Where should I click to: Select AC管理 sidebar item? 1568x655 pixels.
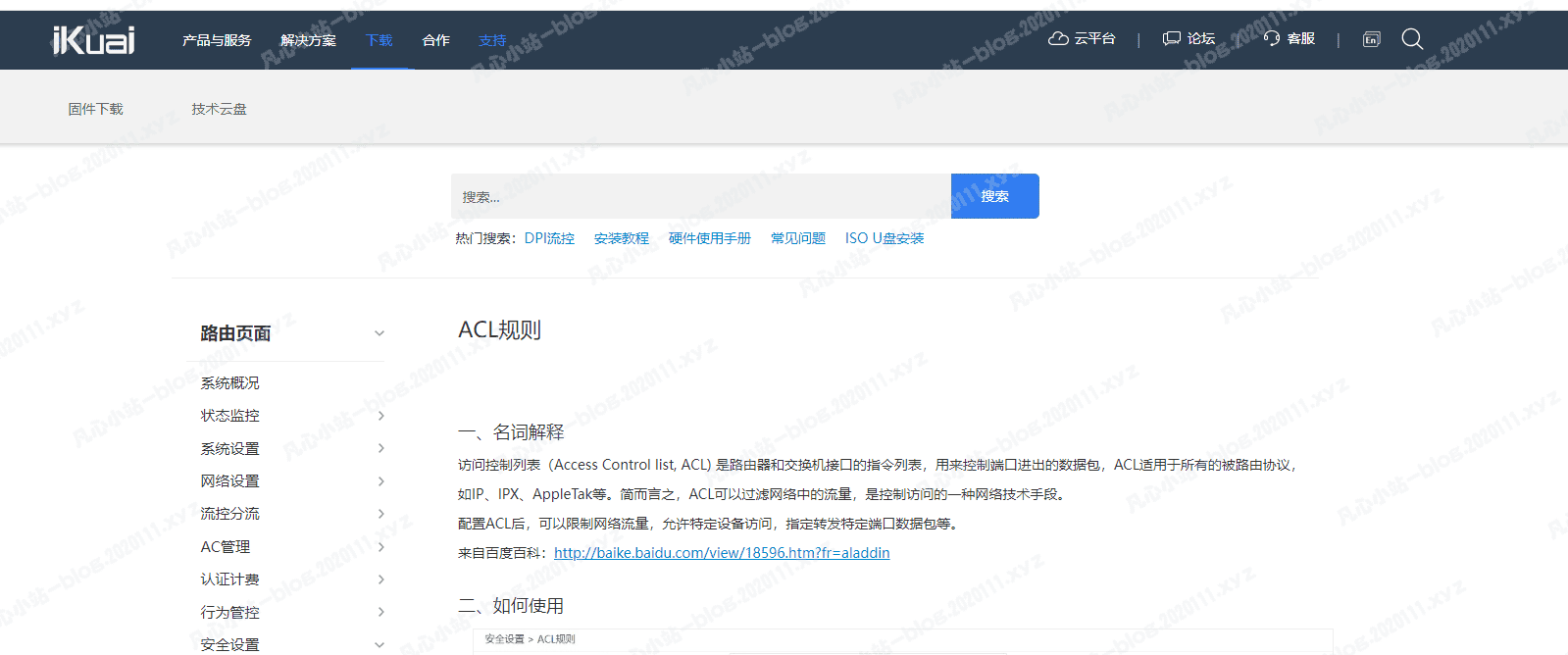pyautogui.click(x=225, y=547)
